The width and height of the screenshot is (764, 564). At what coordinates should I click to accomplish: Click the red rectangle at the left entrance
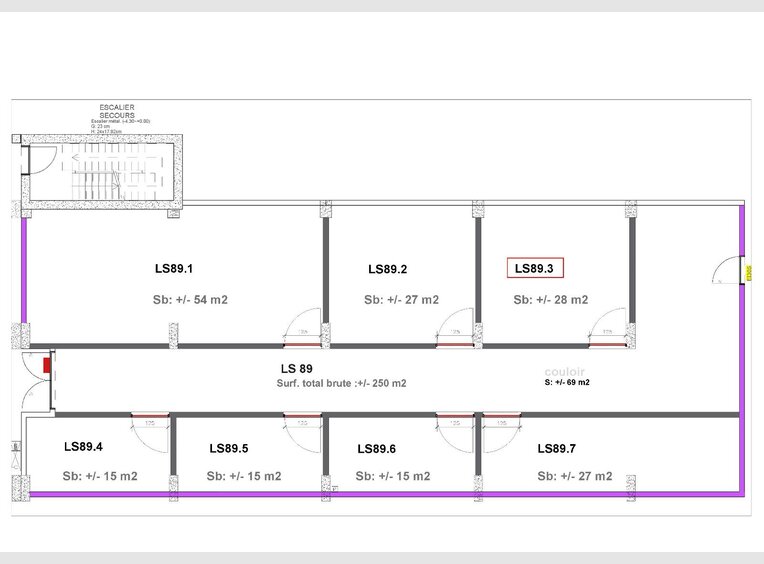click(x=47, y=364)
